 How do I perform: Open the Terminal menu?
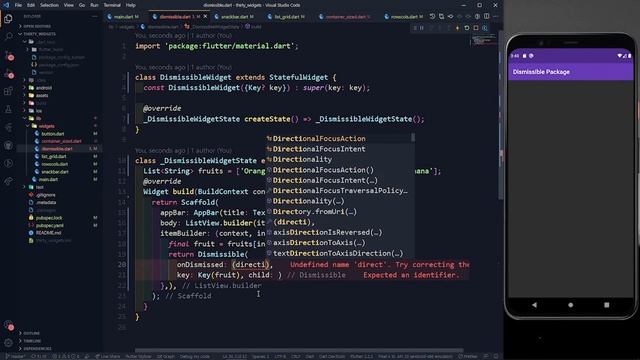[112, 5]
